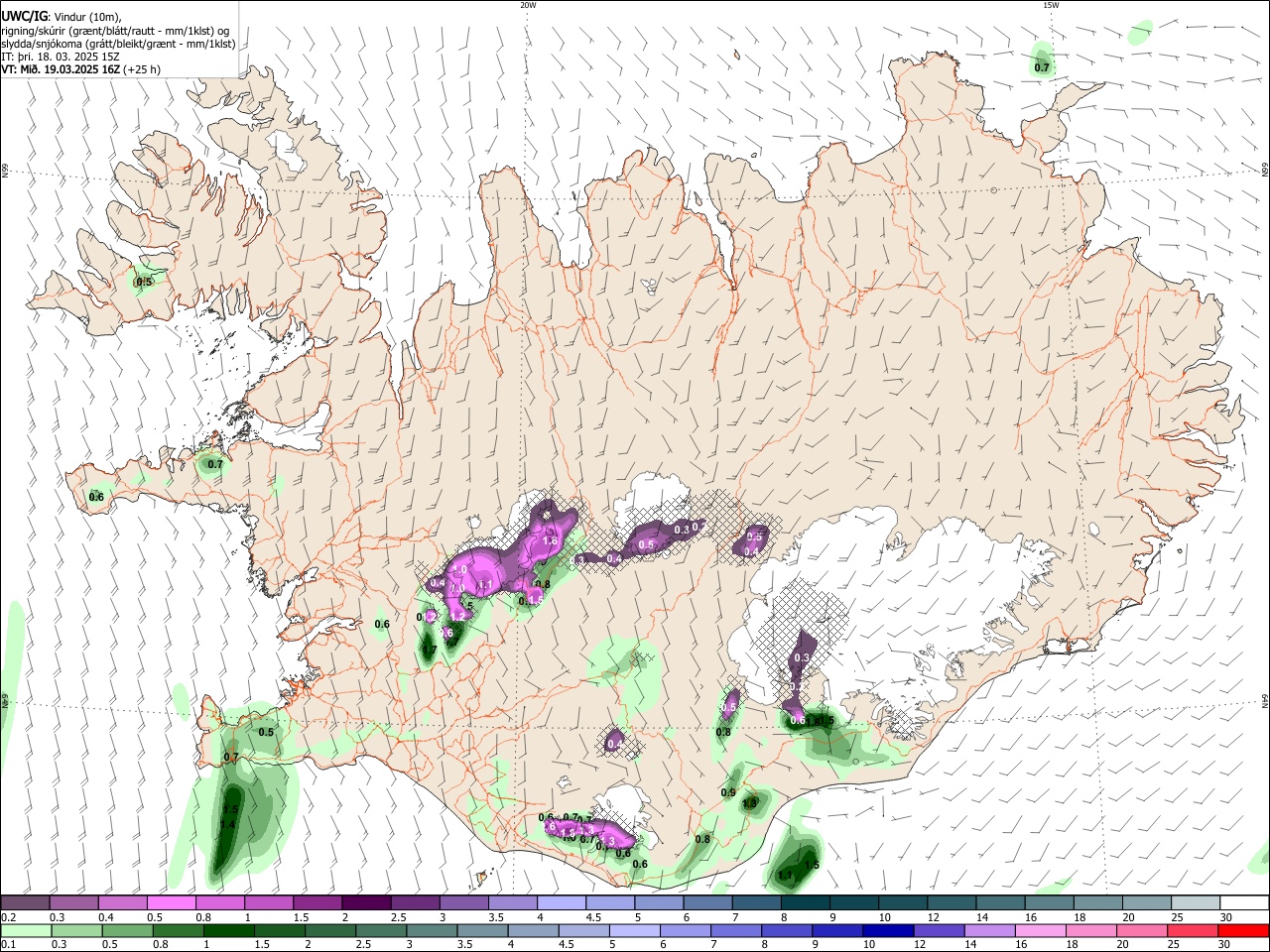
Task: Click the lavender snow swatch between 4 and 4.5
Action: pyautogui.click(x=561, y=902)
